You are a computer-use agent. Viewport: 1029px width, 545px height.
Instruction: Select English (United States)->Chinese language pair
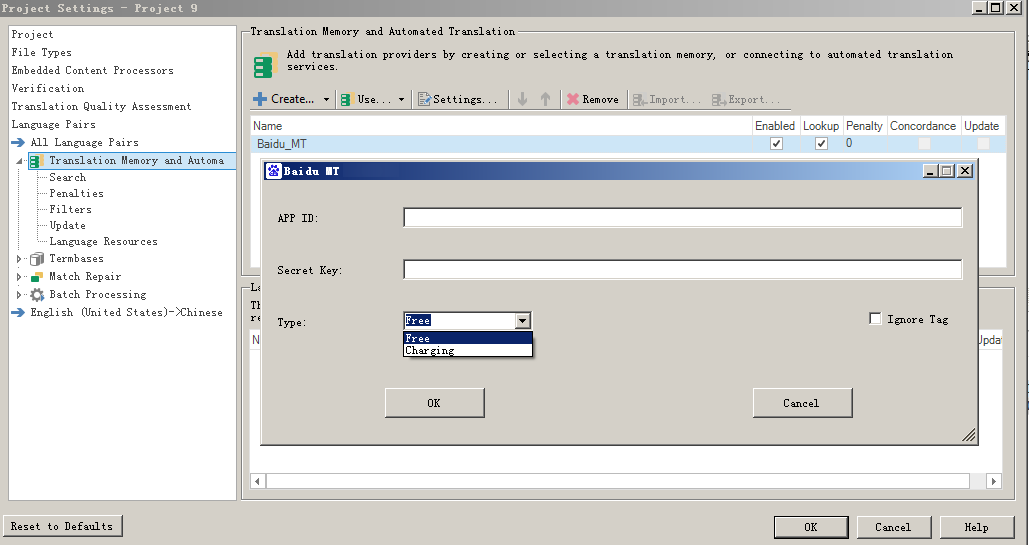(x=126, y=313)
